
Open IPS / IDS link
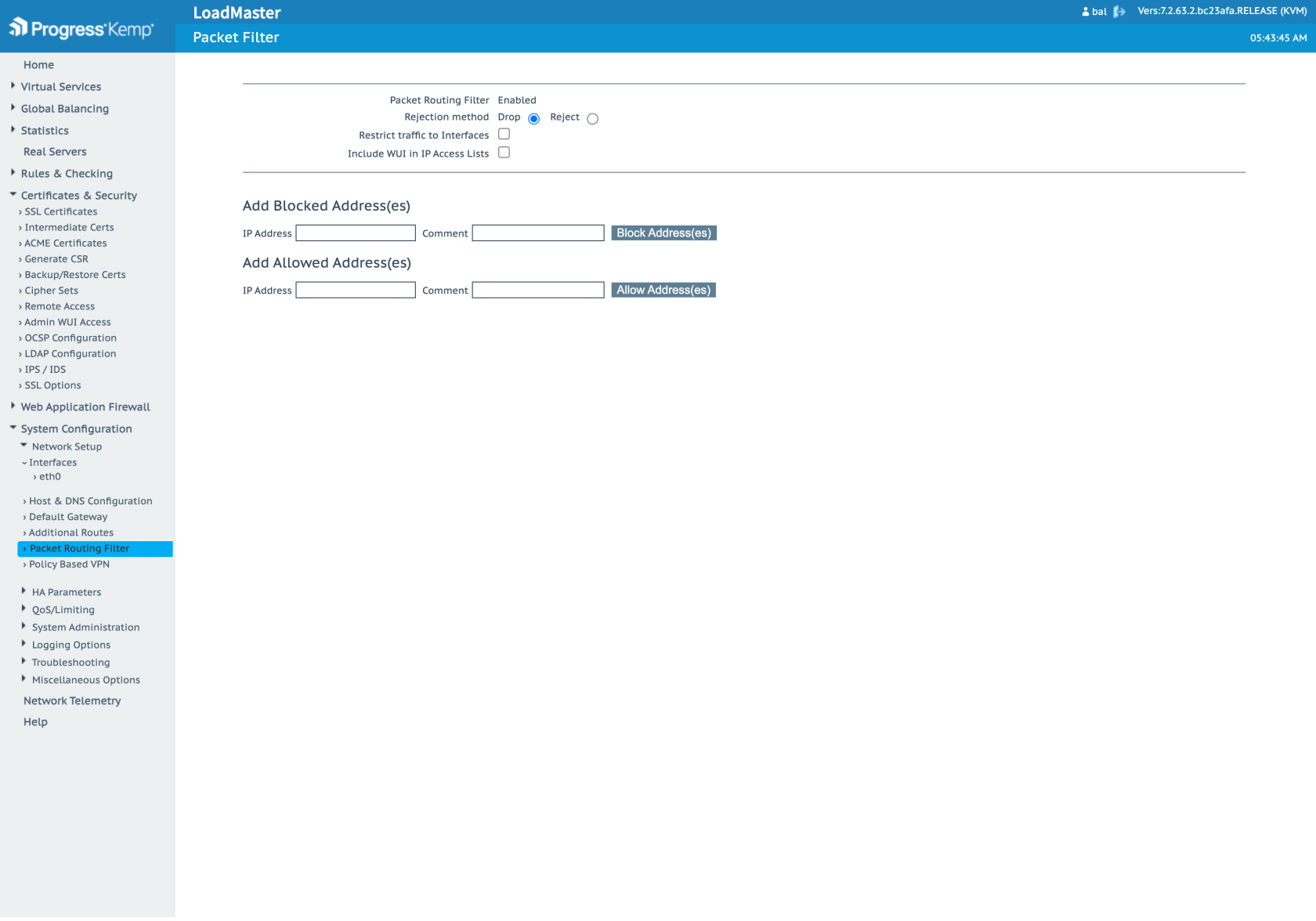pos(45,370)
